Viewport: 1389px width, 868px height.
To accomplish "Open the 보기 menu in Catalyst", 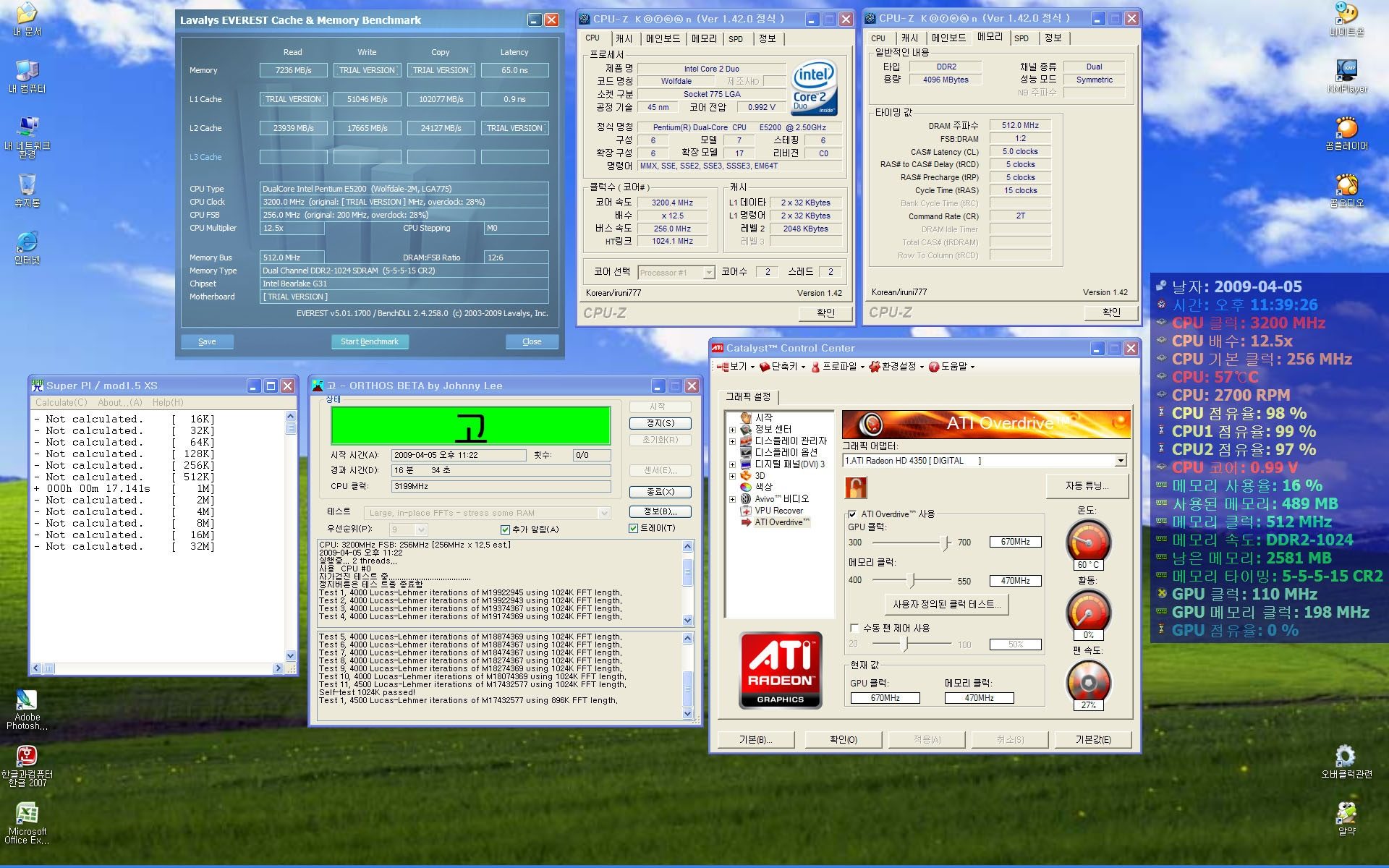I will [736, 367].
